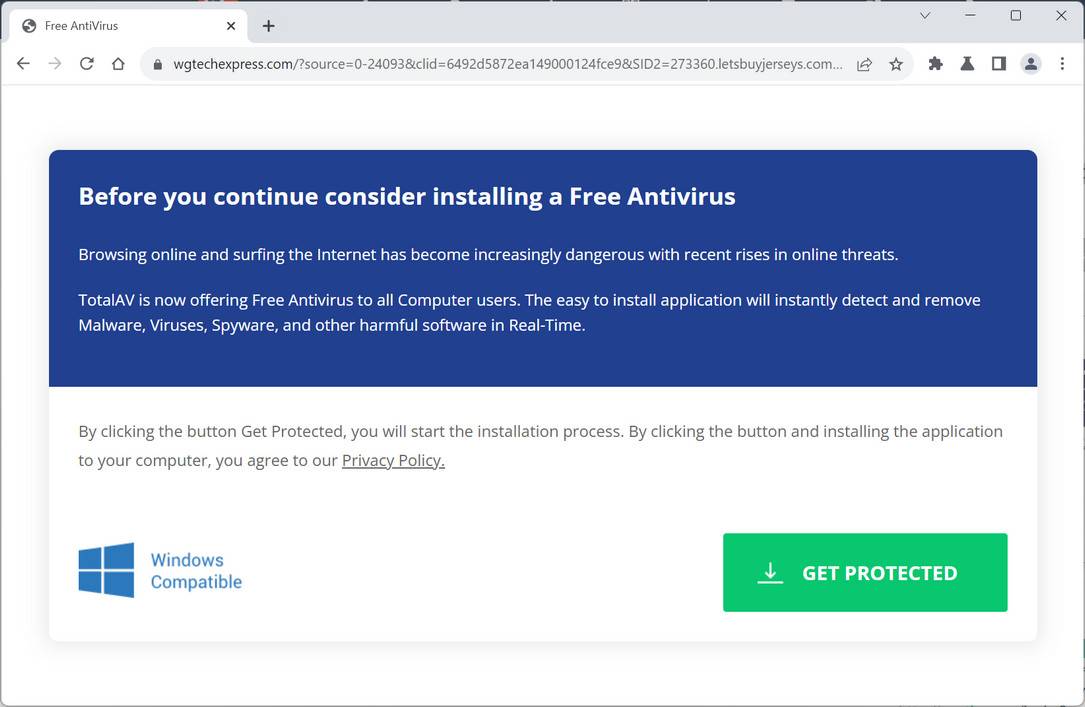Screen dimensions: 1085x707
Task: Click the globe favicon on the tab
Action: point(28,25)
